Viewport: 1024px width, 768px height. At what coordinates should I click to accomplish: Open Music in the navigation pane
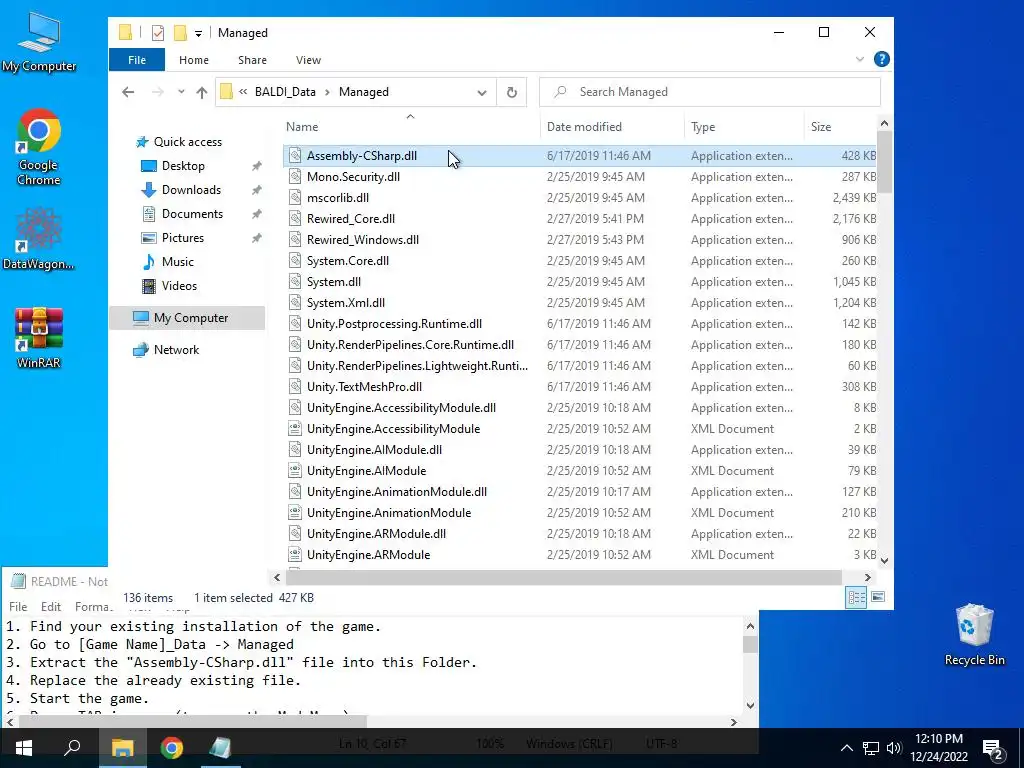178,262
